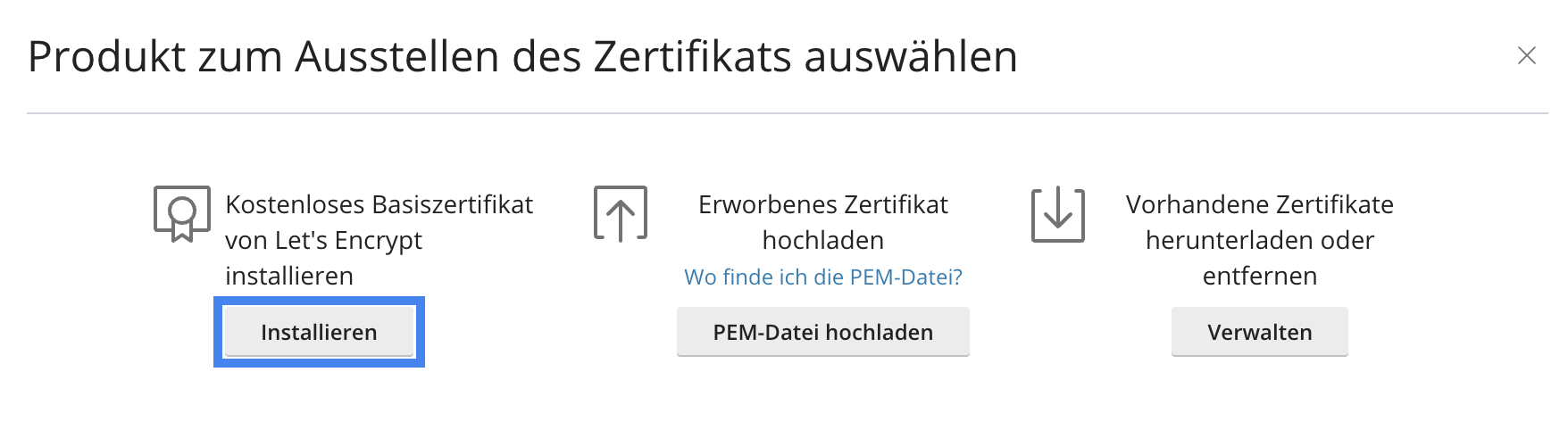Image resolution: width=1568 pixels, height=430 pixels.
Task: Click the 'Erworbenes Zertifikat' label text
Action: (x=823, y=204)
